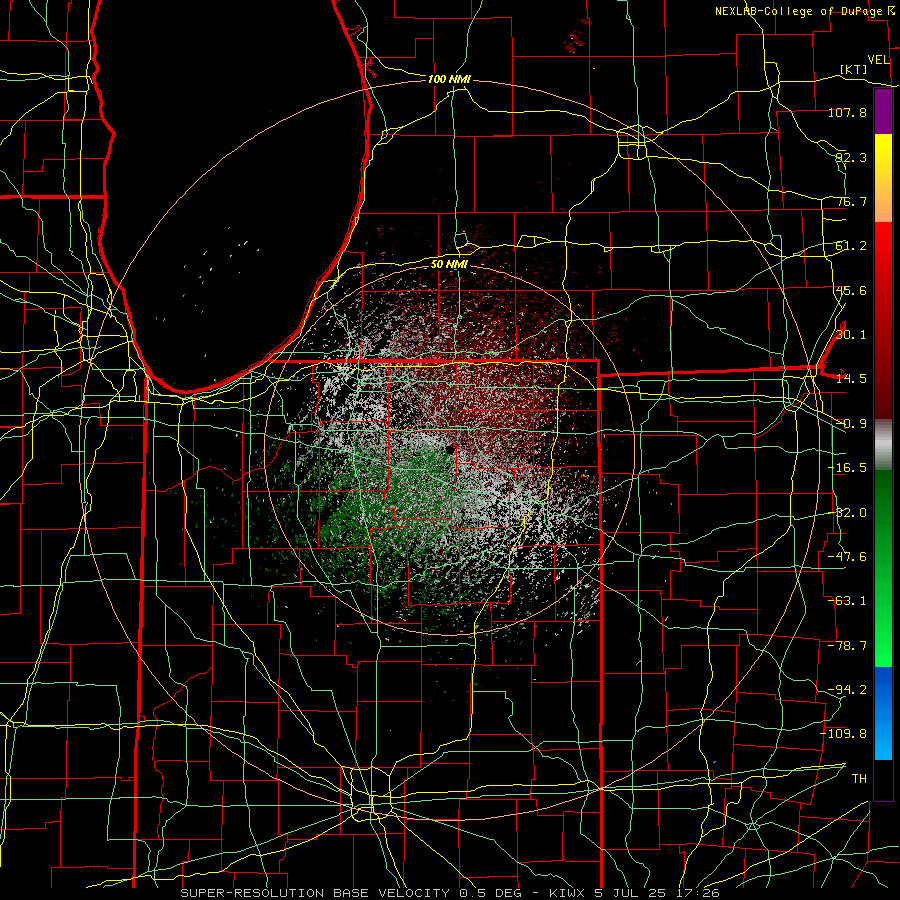This screenshot has height=900, width=900.
Task: Select the -109.8 velocity scale value
Action: coord(844,734)
